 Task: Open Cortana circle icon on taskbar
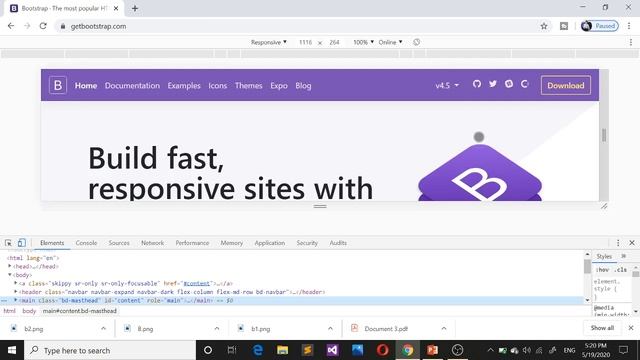[208, 350]
